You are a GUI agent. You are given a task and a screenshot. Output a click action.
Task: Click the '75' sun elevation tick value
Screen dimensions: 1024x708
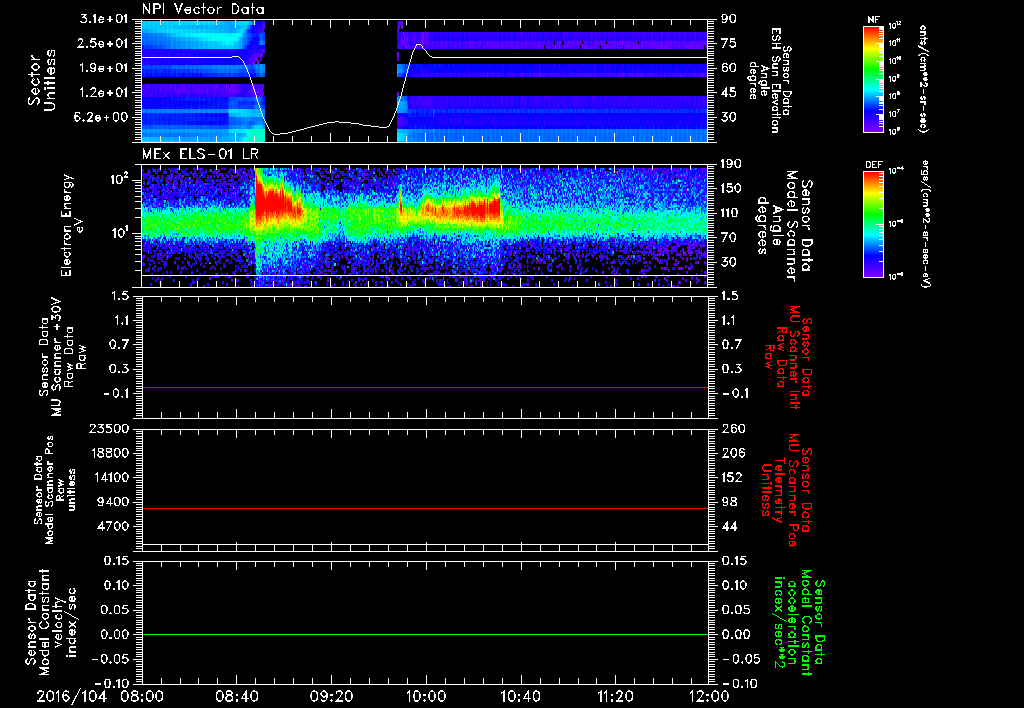click(729, 43)
